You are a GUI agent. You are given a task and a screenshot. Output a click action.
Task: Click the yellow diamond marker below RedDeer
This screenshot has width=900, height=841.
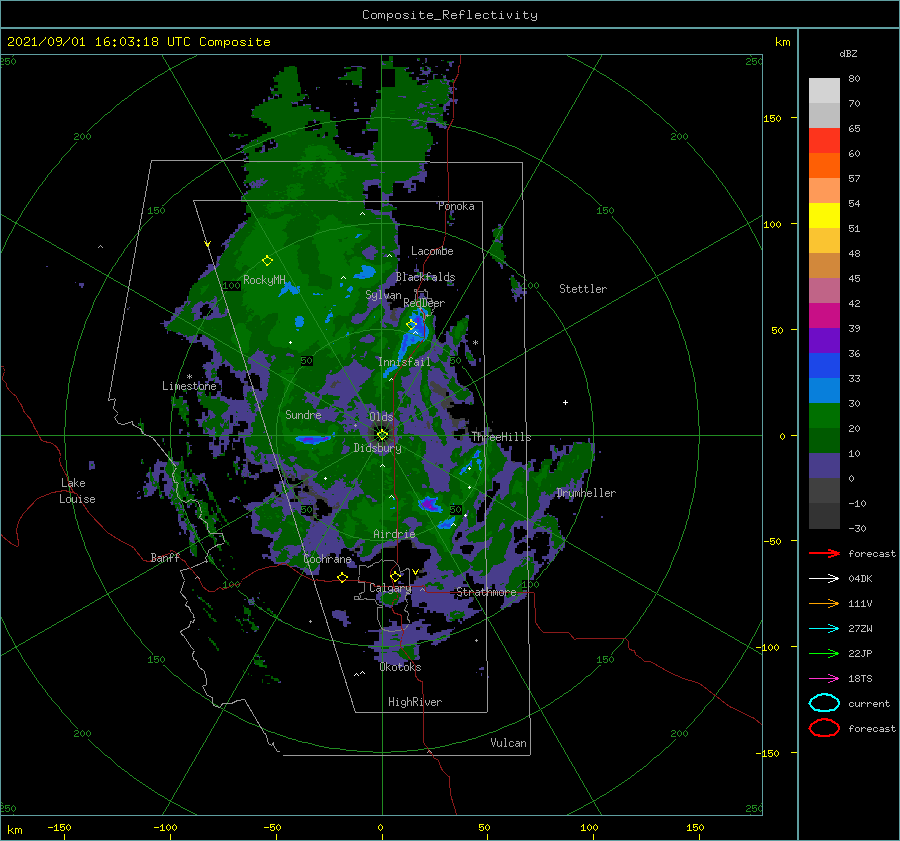point(411,325)
